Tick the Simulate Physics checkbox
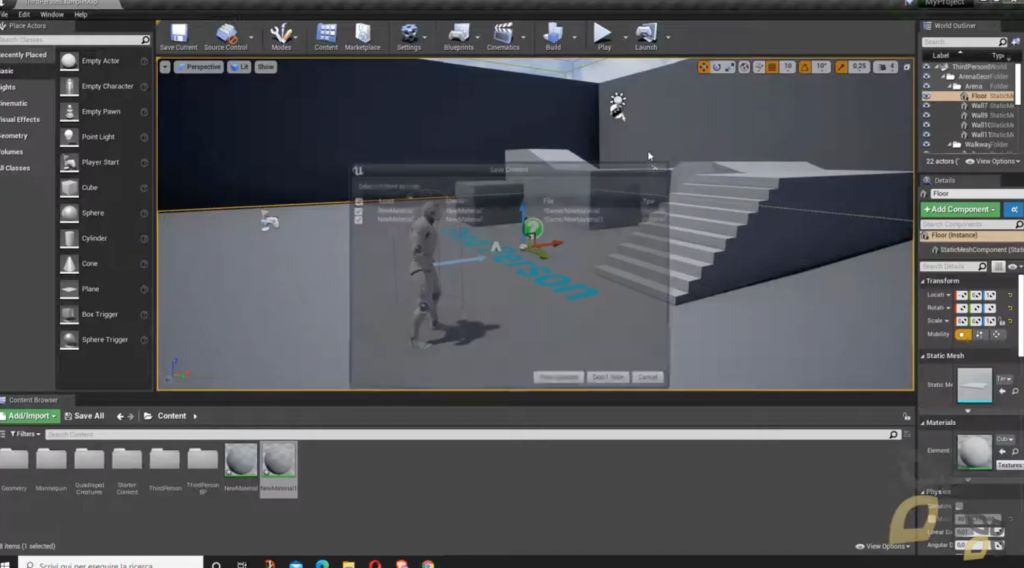This screenshot has width=1024, height=568. (x=959, y=506)
